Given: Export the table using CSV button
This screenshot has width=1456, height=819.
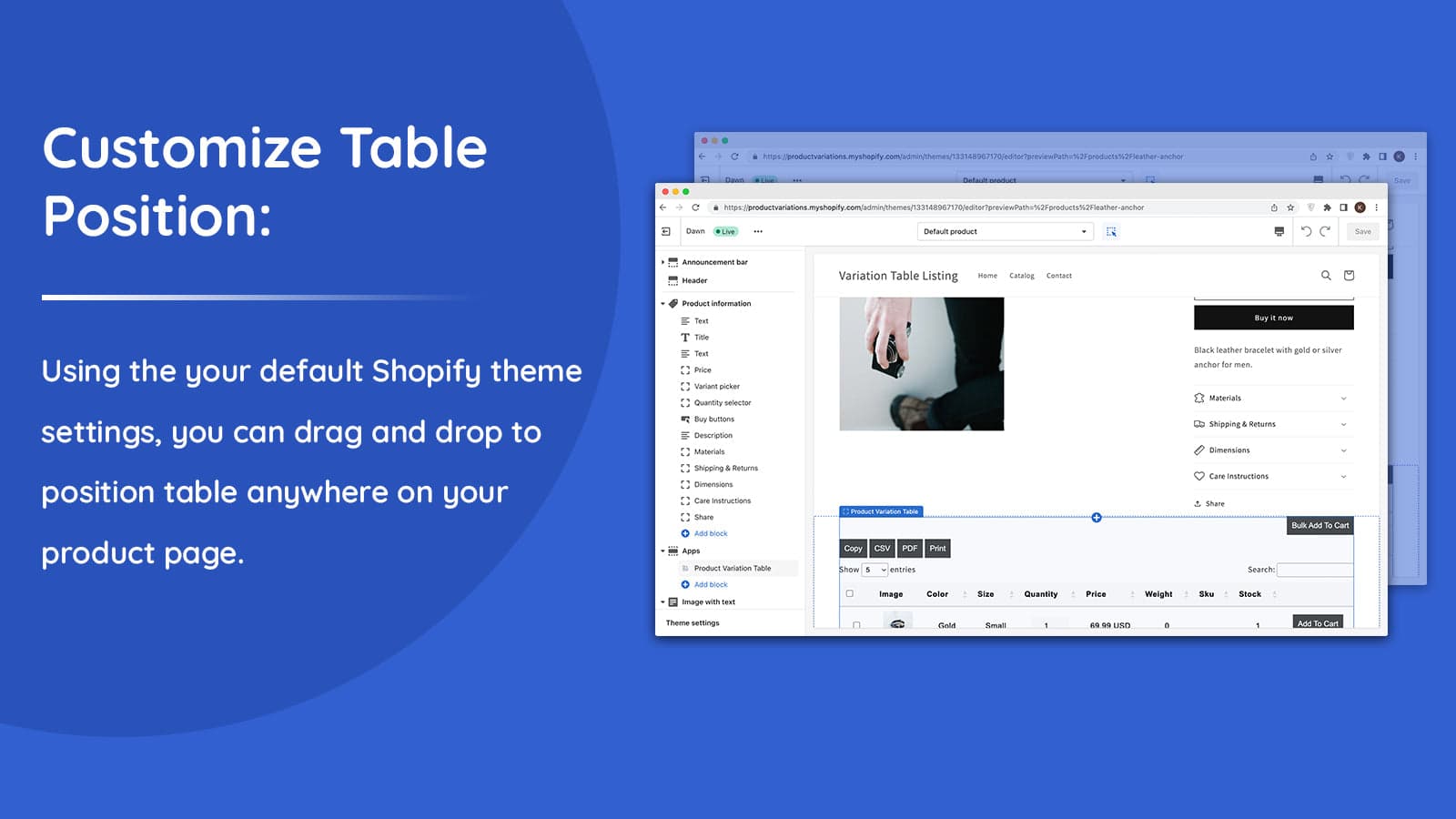Looking at the screenshot, I should (882, 549).
